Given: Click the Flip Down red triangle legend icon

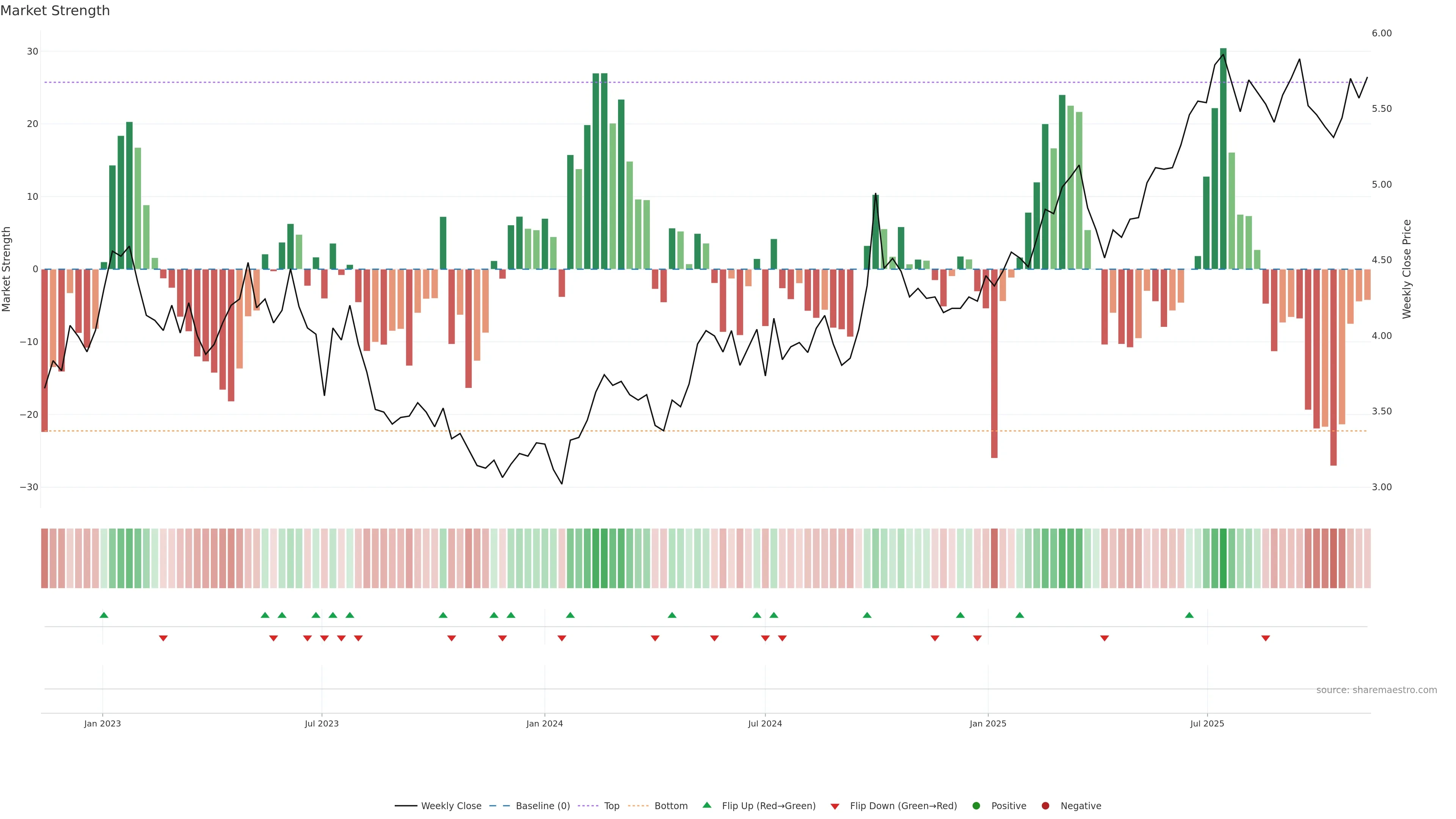Looking at the screenshot, I should [x=835, y=806].
